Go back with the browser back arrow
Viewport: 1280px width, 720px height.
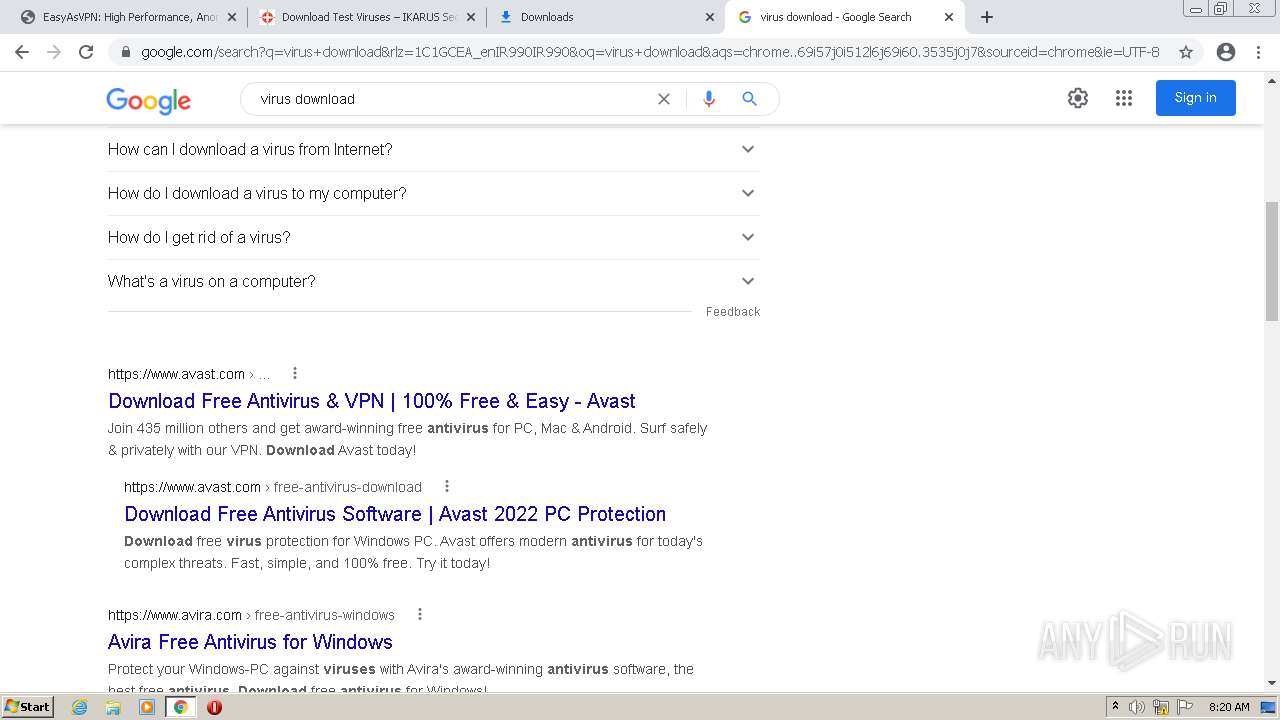point(22,52)
